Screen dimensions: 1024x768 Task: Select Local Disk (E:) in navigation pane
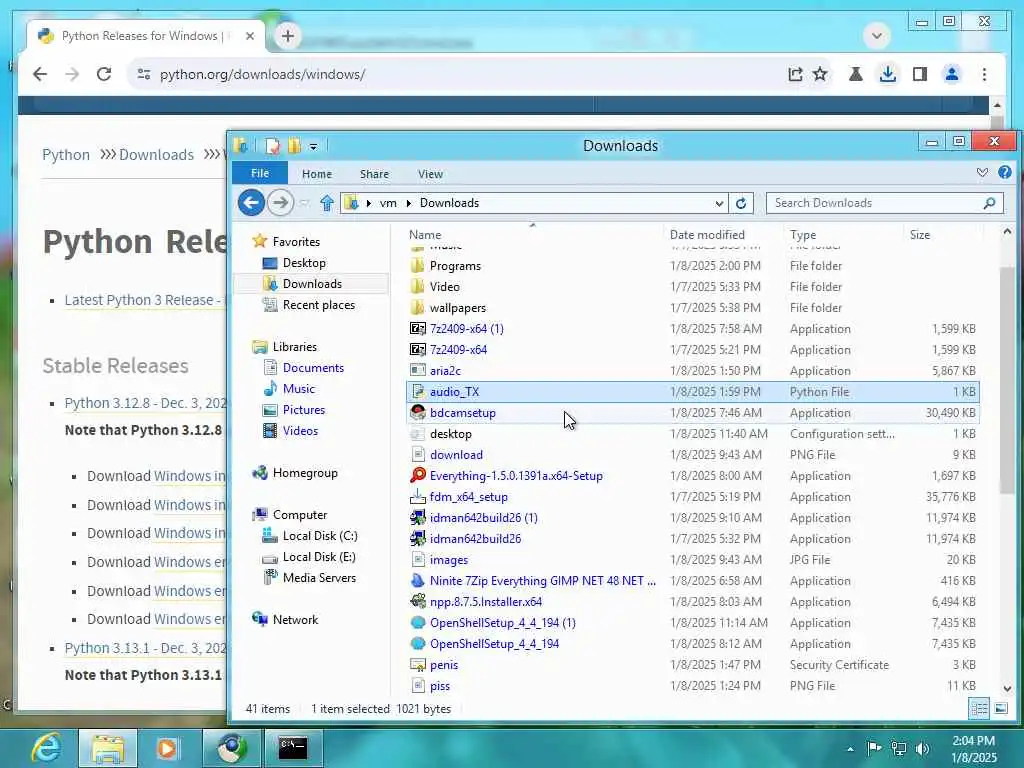pos(319,556)
